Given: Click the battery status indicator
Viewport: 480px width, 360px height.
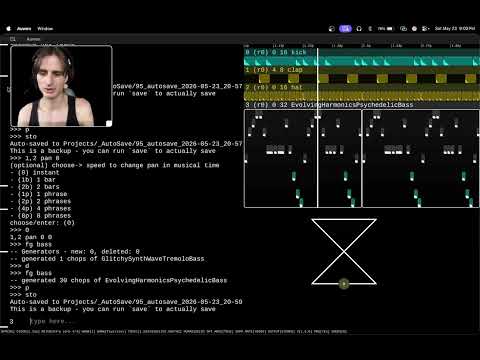Looking at the screenshot, I should pos(385,29).
